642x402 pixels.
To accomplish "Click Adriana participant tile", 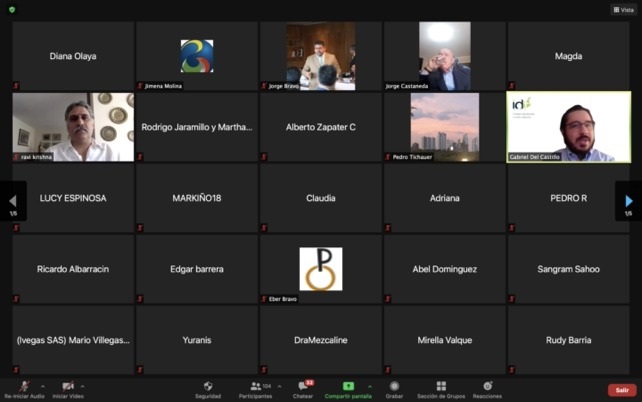I will tap(445, 198).
